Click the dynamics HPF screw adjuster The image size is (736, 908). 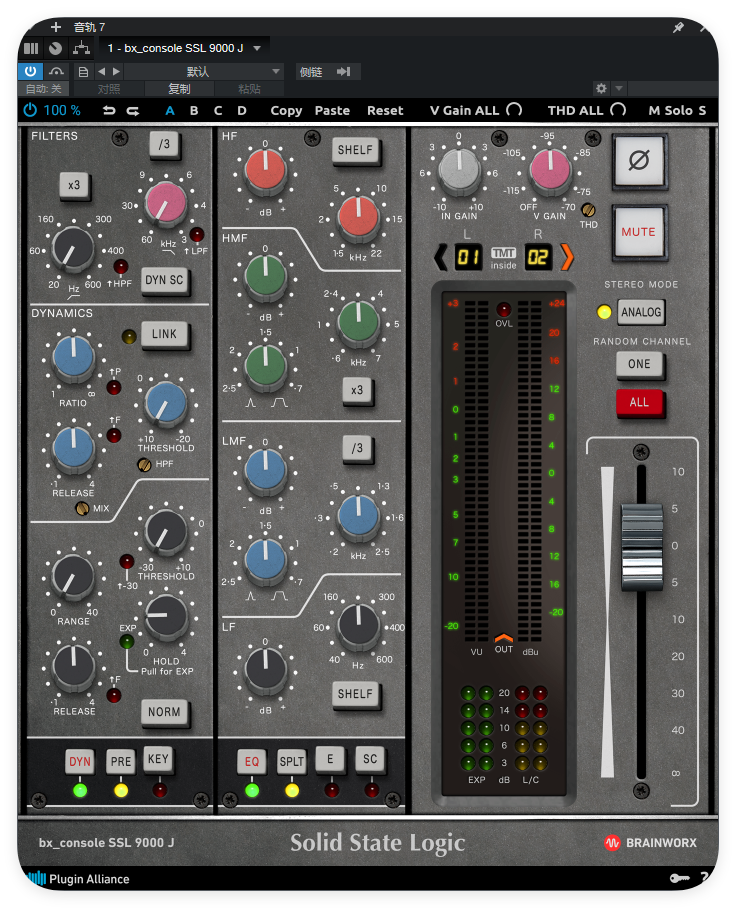[x=144, y=464]
